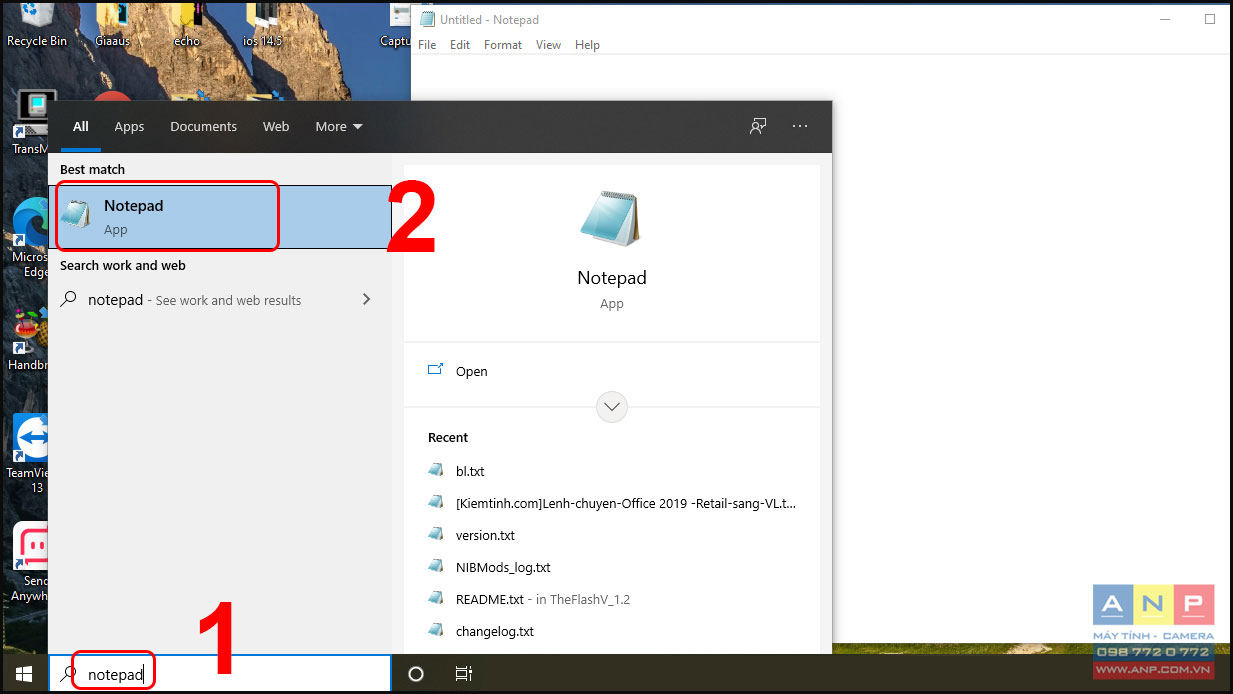Switch to the All search tab

(81, 126)
